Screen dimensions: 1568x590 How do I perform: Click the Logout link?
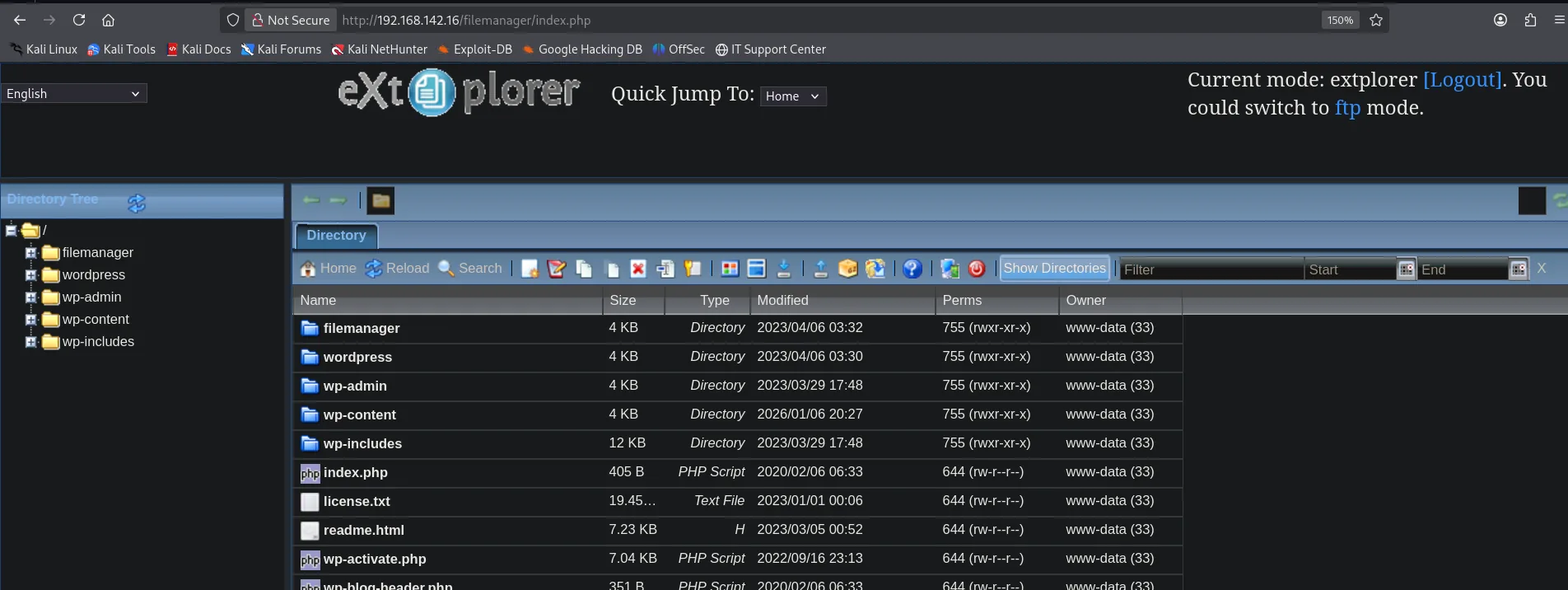point(1462,80)
